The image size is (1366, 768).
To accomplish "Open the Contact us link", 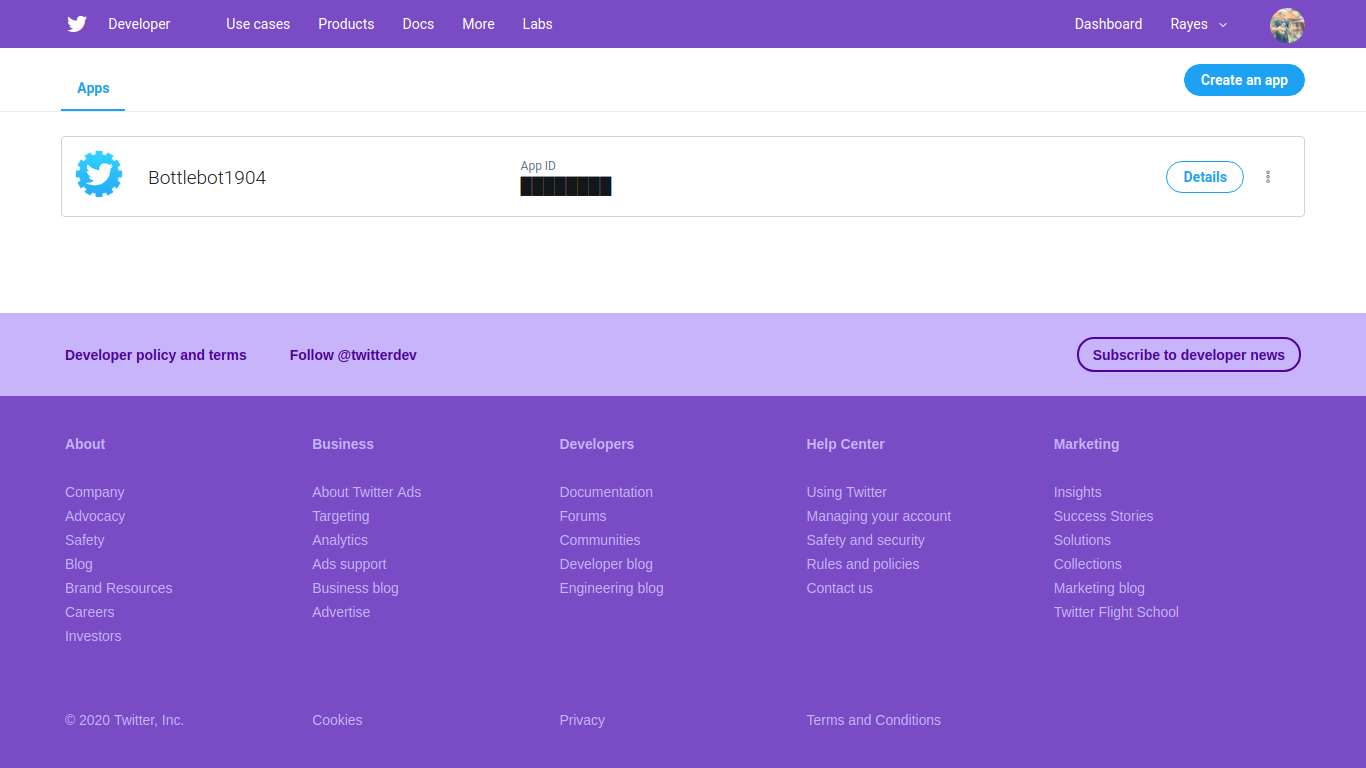I will [840, 588].
